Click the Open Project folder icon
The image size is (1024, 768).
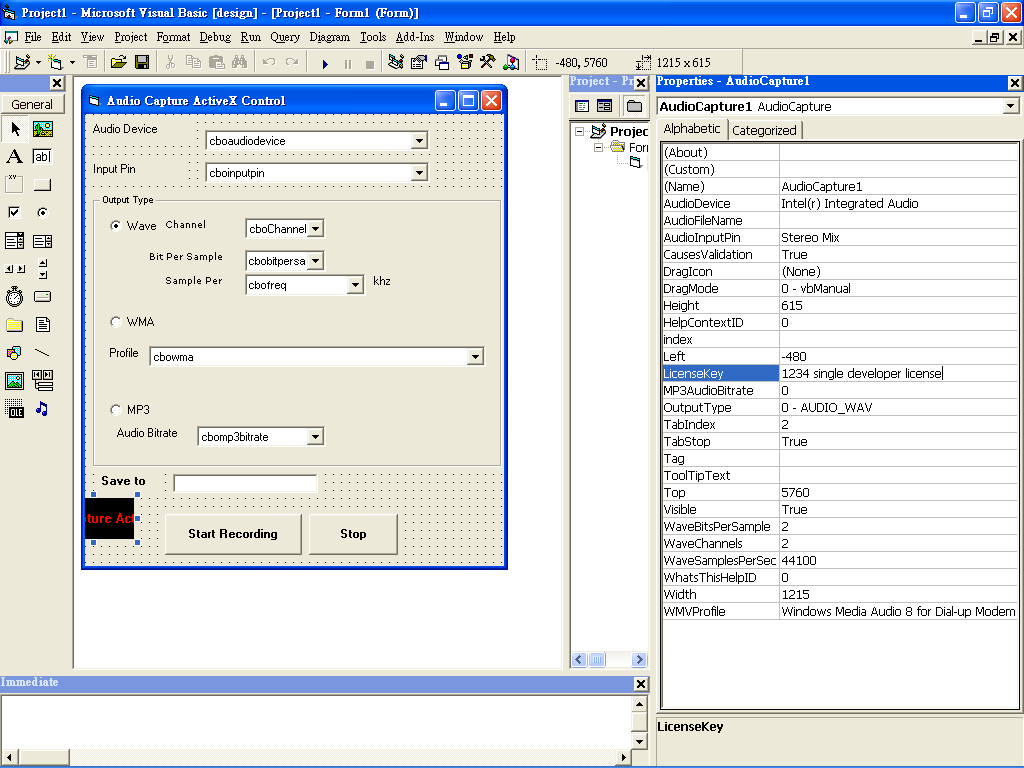pos(118,62)
